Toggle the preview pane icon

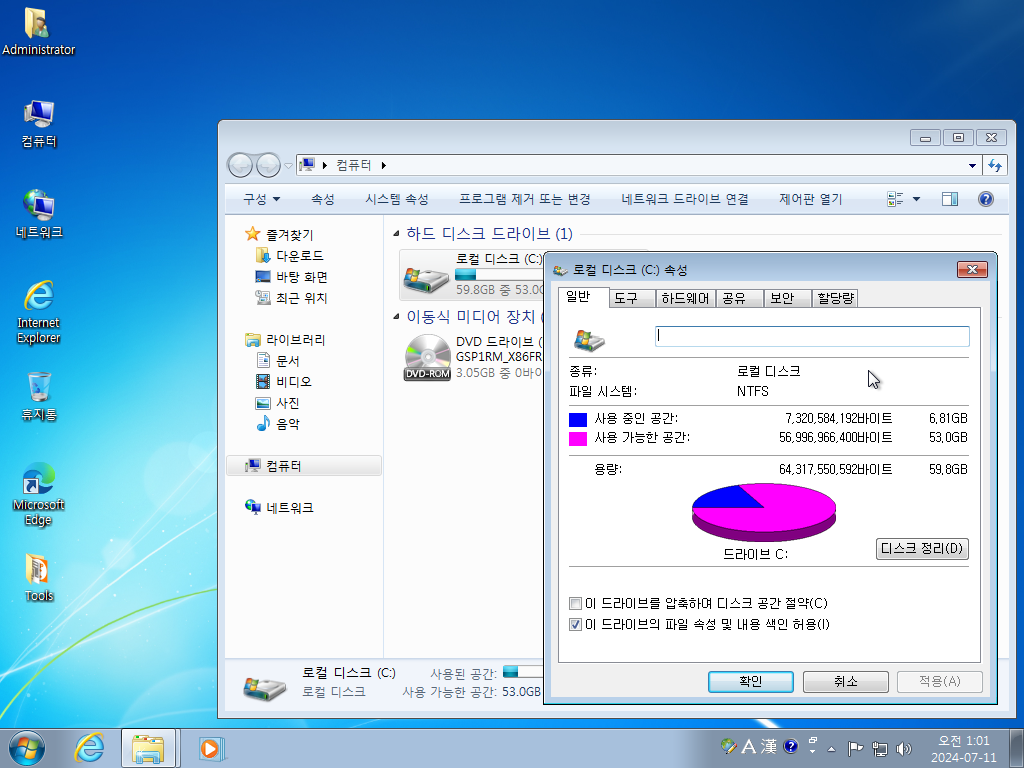(x=950, y=199)
